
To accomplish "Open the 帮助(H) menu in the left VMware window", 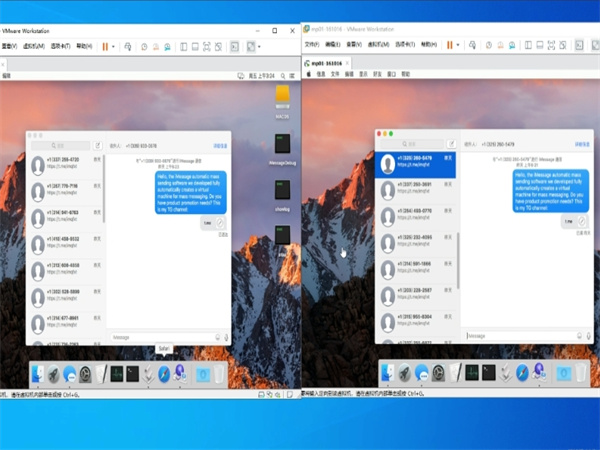I will (x=83, y=46).
